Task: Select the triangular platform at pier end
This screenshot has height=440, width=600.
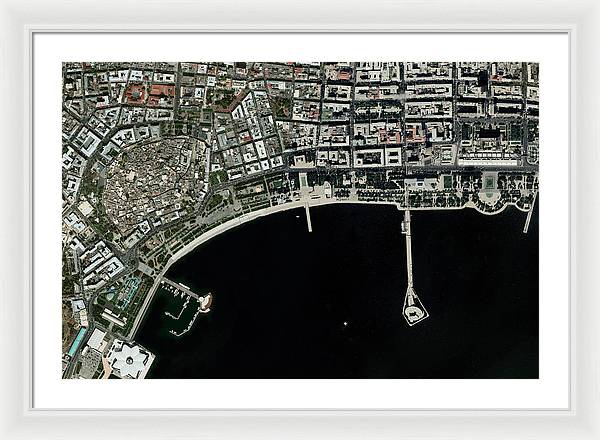Action: pos(414,312)
